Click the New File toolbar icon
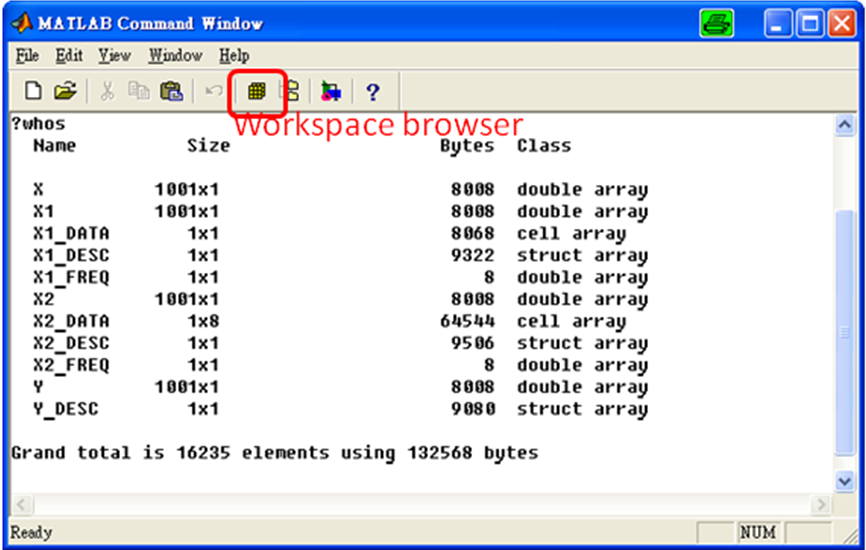 click(x=33, y=92)
